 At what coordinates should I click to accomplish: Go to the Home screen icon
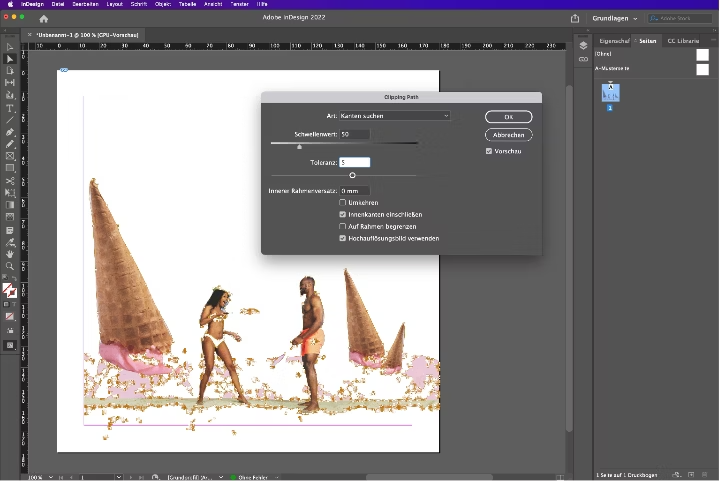pos(43,18)
